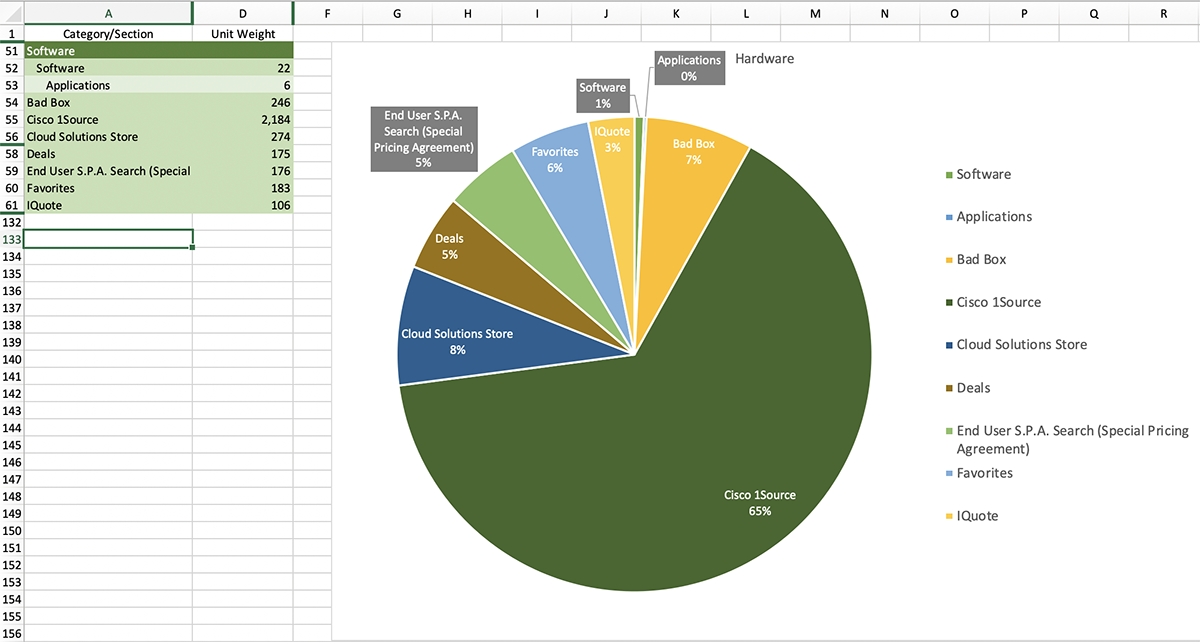The image size is (1200, 642).
Task: Click the Favorites legend entry
Action: pos(977,472)
